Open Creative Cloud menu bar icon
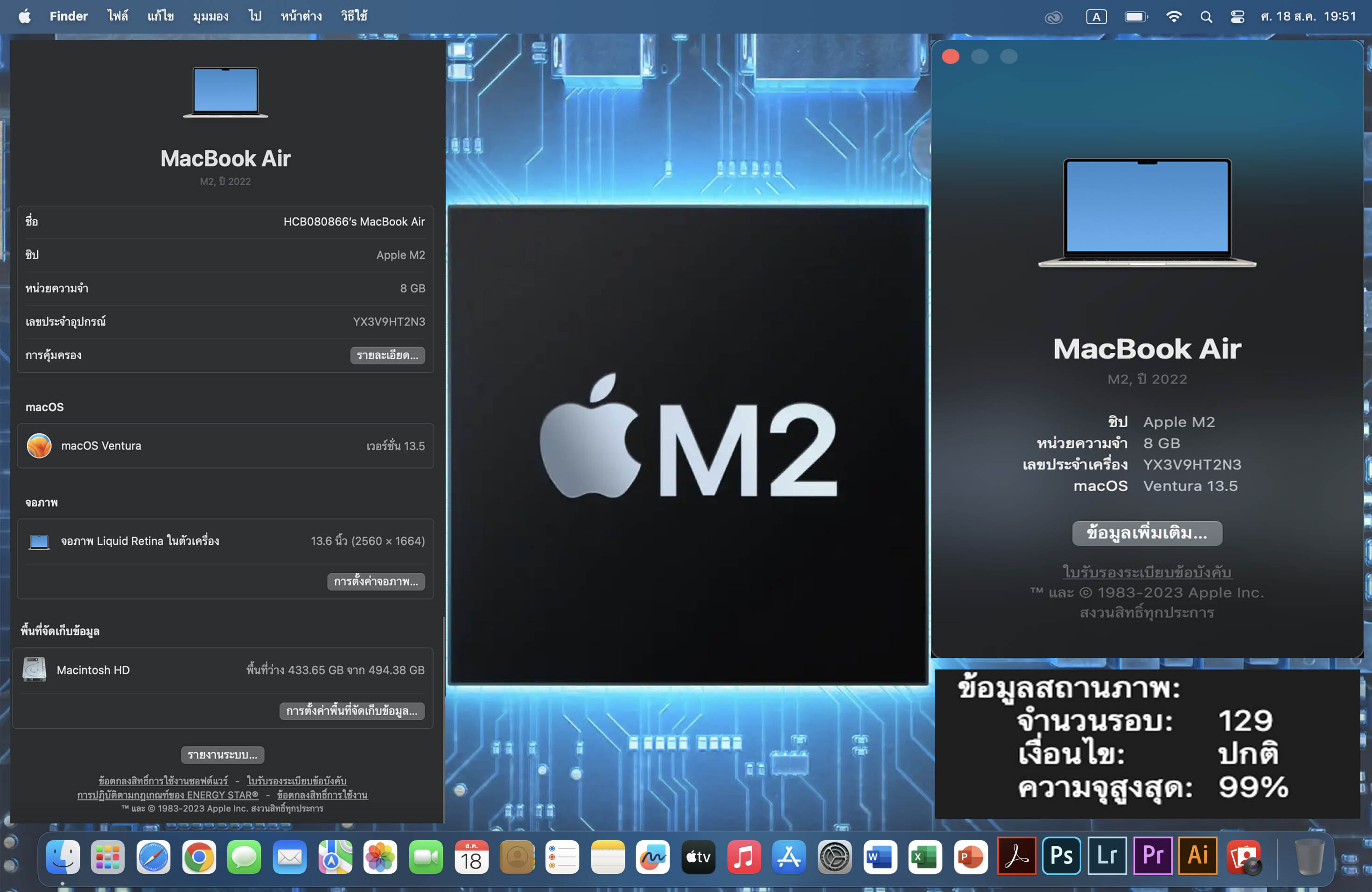This screenshot has width=1372, height=892. [1053, 17]
